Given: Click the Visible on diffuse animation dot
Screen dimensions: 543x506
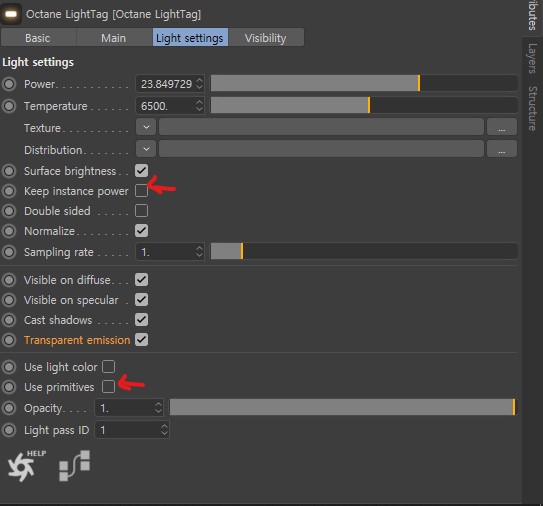Looking at the screenshot, I should click(x=9, y=280).
